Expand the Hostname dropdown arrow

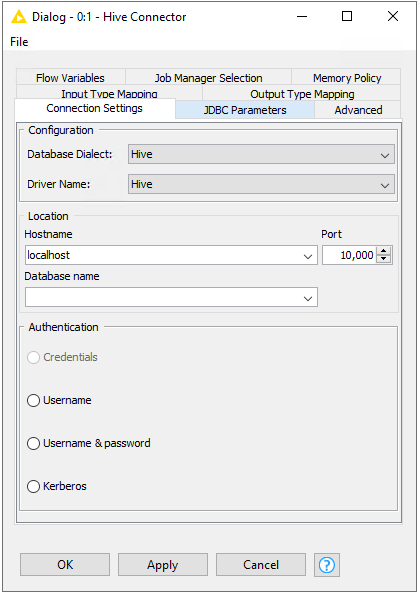308,256
